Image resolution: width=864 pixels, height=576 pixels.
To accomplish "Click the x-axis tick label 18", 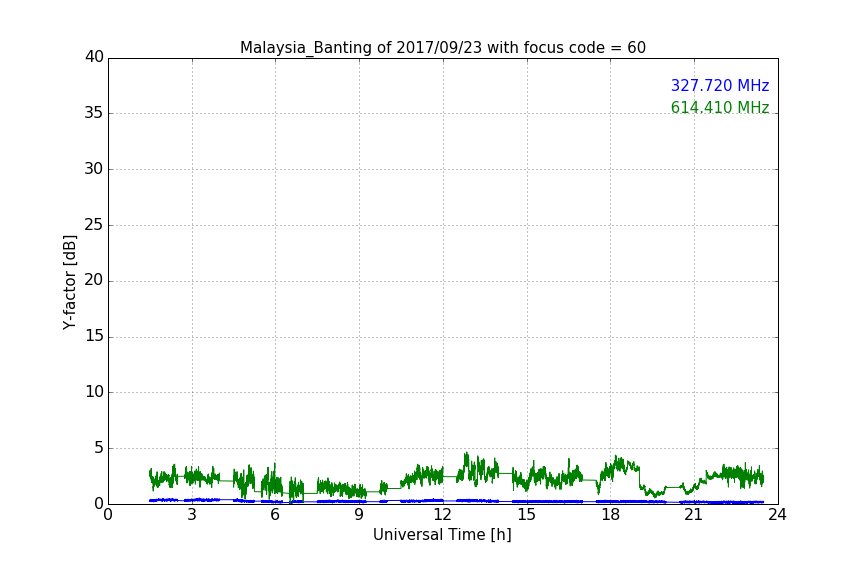I will [x=611, y=515].
